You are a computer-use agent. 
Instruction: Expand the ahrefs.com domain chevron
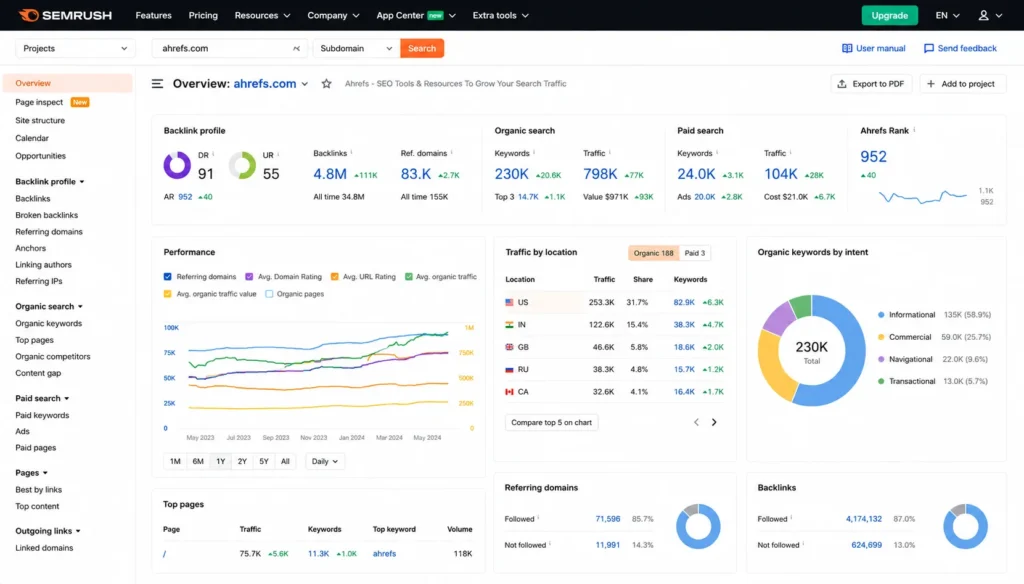(305, 84)
